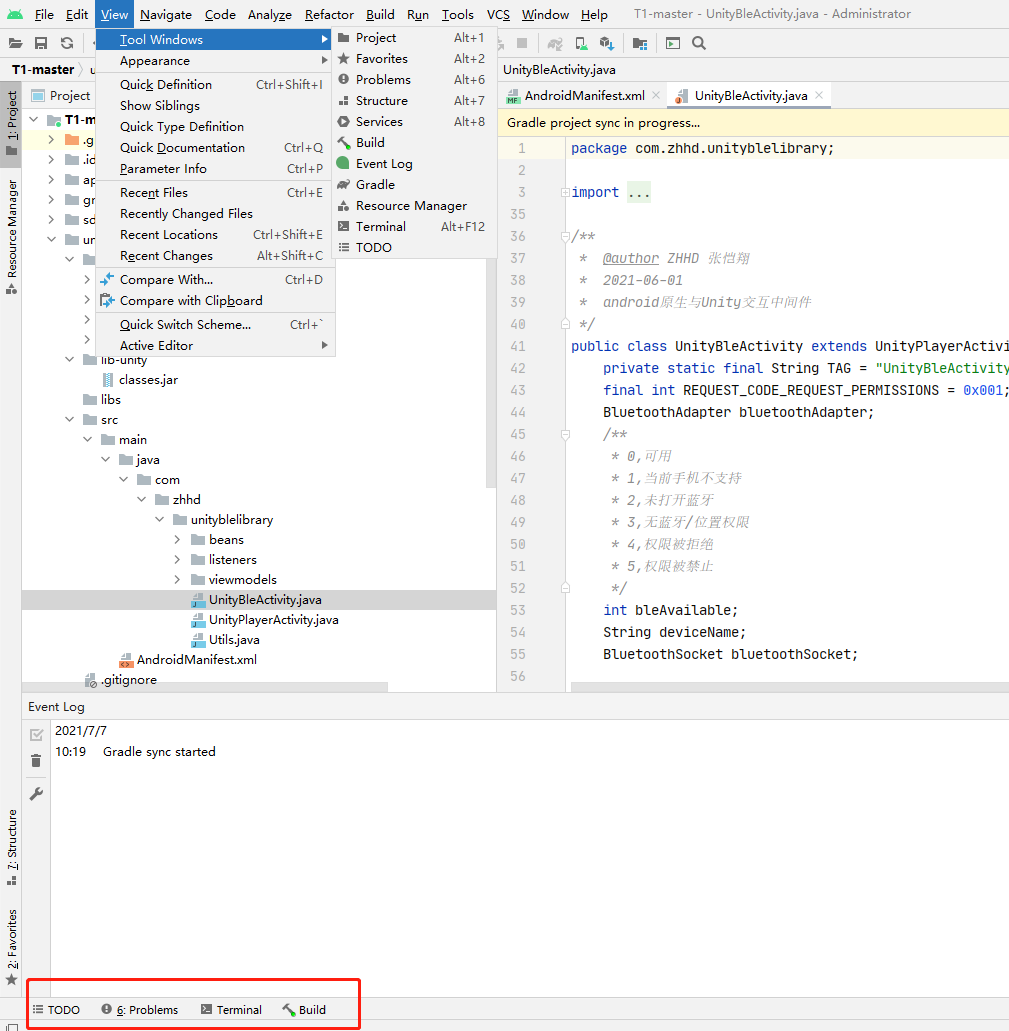Open SDK Manager via cube-with-arrow icon
This screenshot has height=1031, width=1009.
607,43
